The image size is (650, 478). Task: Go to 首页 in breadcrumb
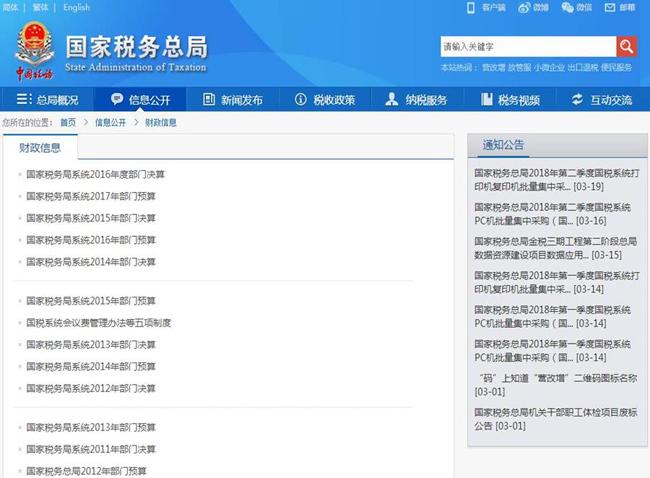[x=68, y=122]
